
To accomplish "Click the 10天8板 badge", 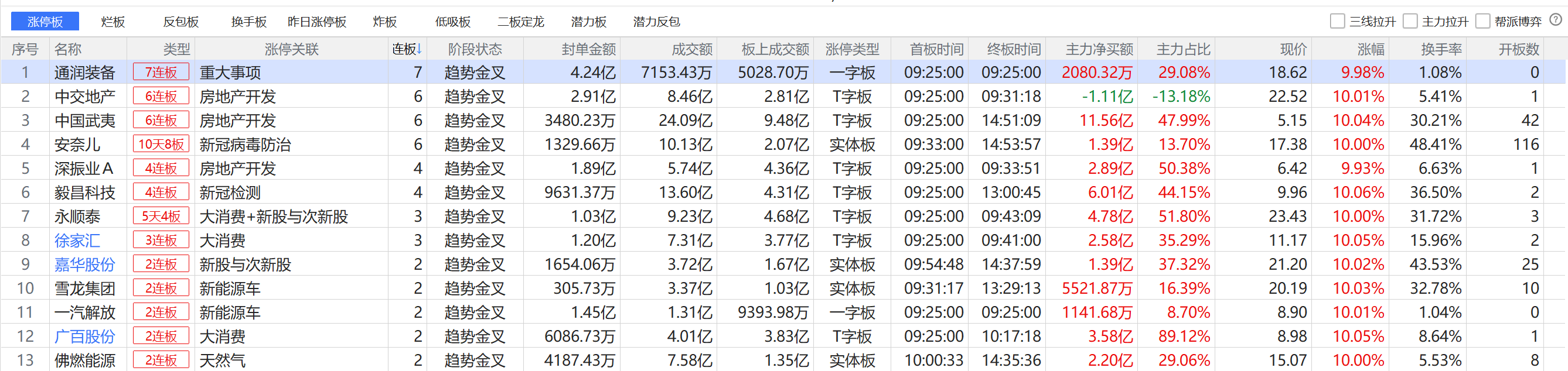I will (161, 144).
